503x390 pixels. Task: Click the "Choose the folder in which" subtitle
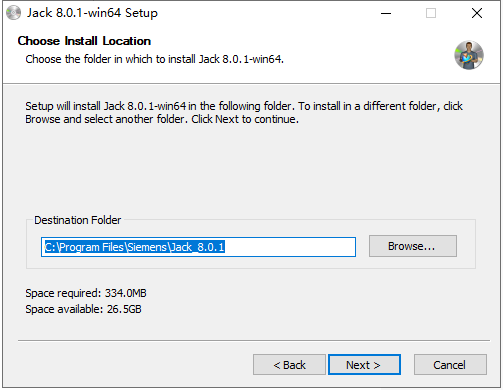coord(155,59)
